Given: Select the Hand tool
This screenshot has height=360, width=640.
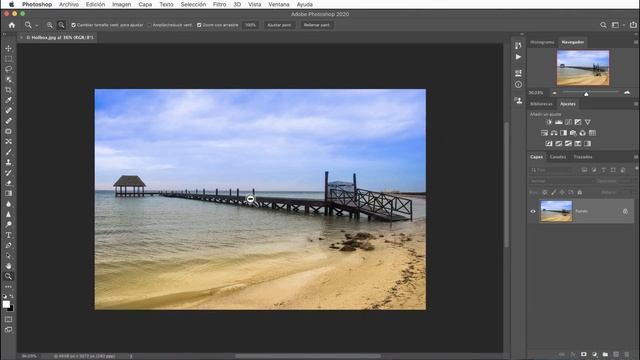Looking at the screenshot, I should (8, 266).
